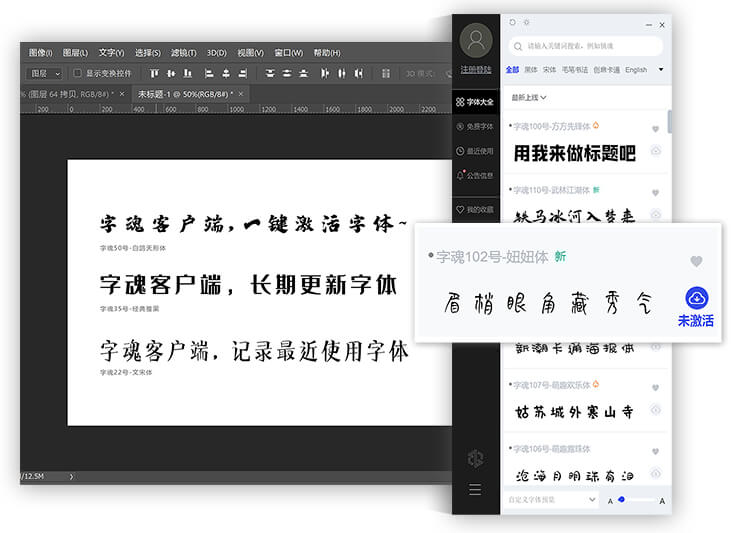This screenshot has height=533, width=731.
Task: Open 我的收藏 favorites in sidebar
Action: 474,210
